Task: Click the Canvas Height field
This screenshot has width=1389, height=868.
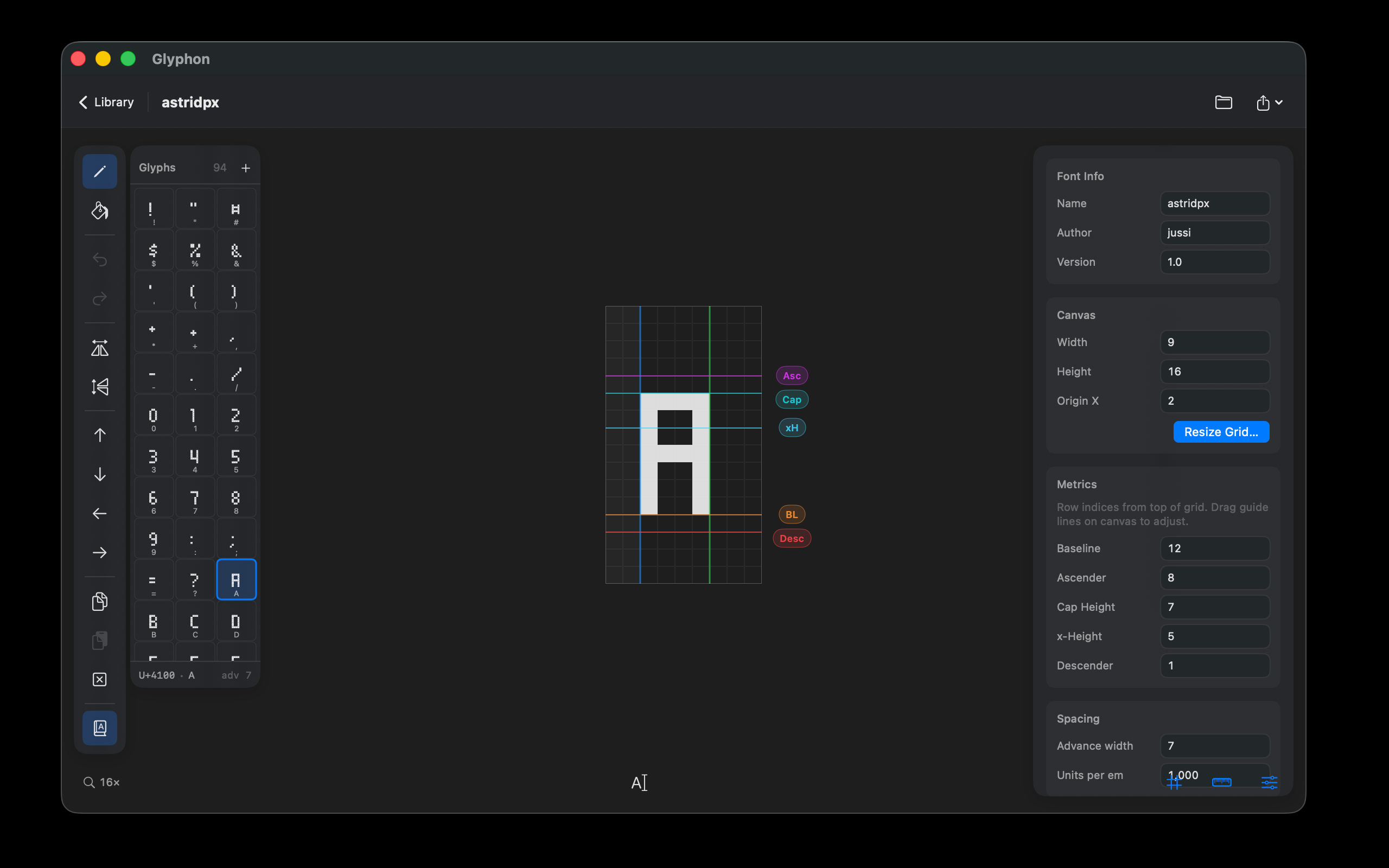Action: tap(1214, 372)
